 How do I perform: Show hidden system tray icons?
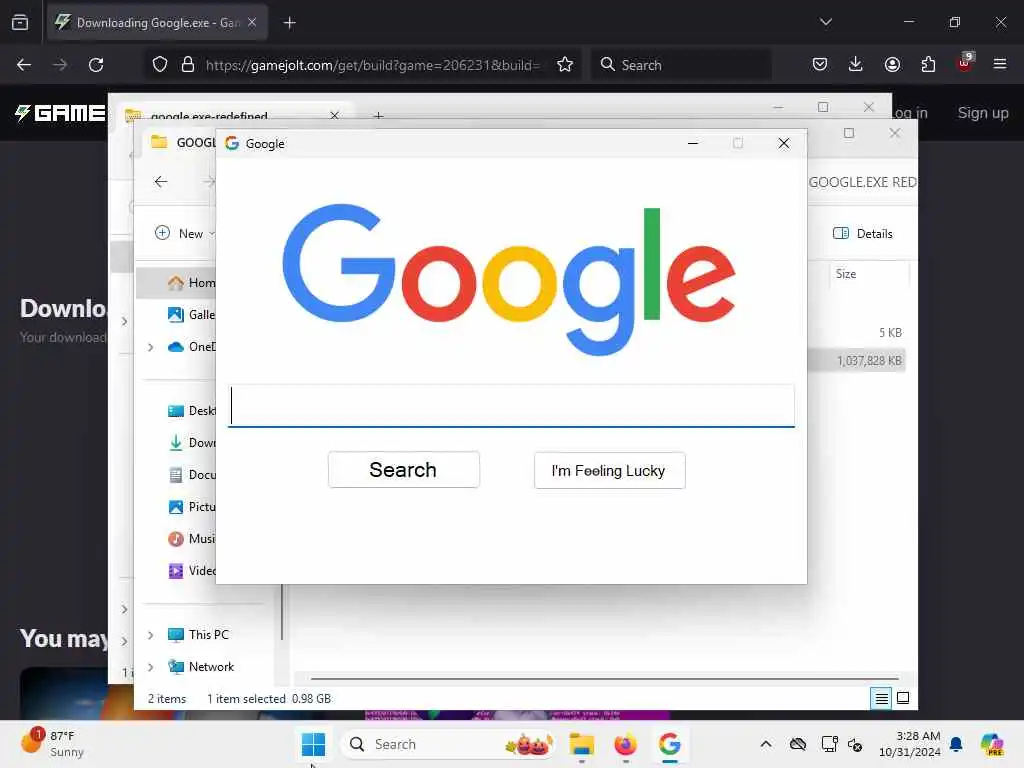tap(766, 744)
